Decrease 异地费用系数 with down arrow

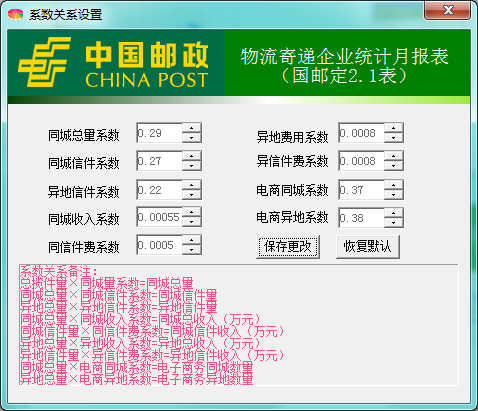393,138
